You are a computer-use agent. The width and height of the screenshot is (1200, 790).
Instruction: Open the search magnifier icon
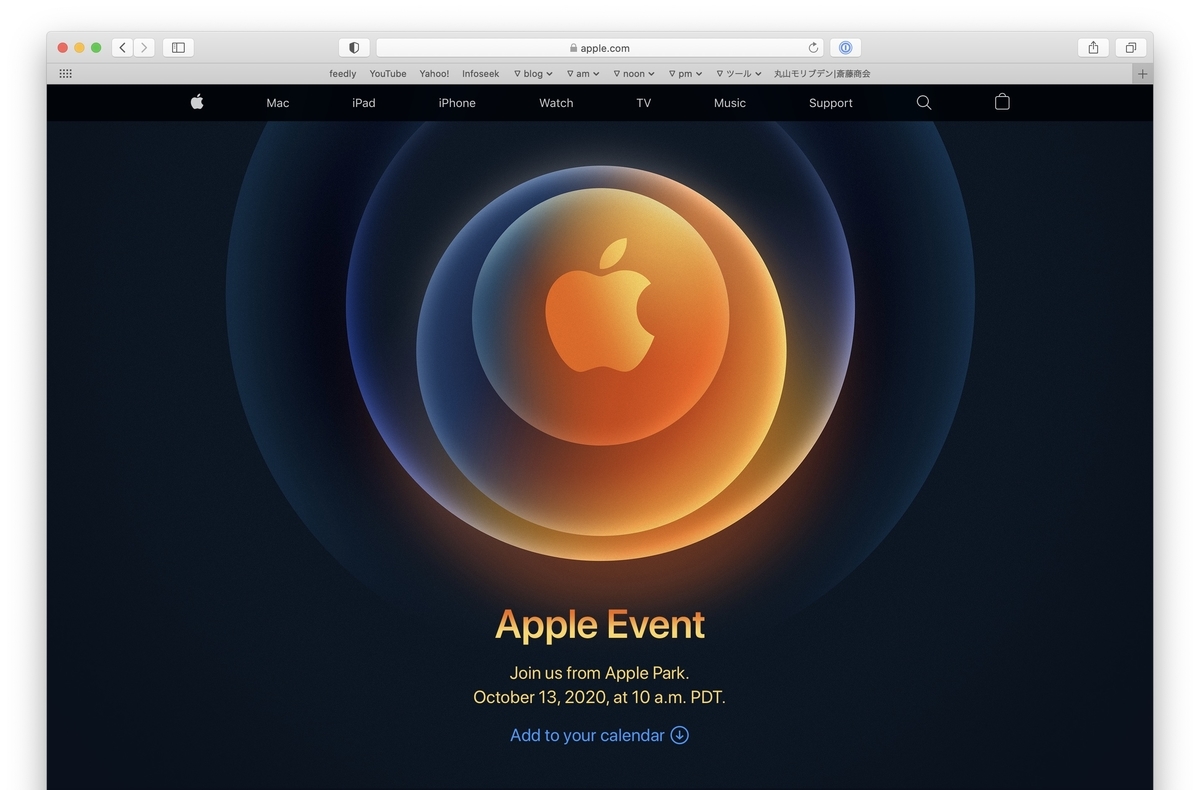tap(924, 102)
